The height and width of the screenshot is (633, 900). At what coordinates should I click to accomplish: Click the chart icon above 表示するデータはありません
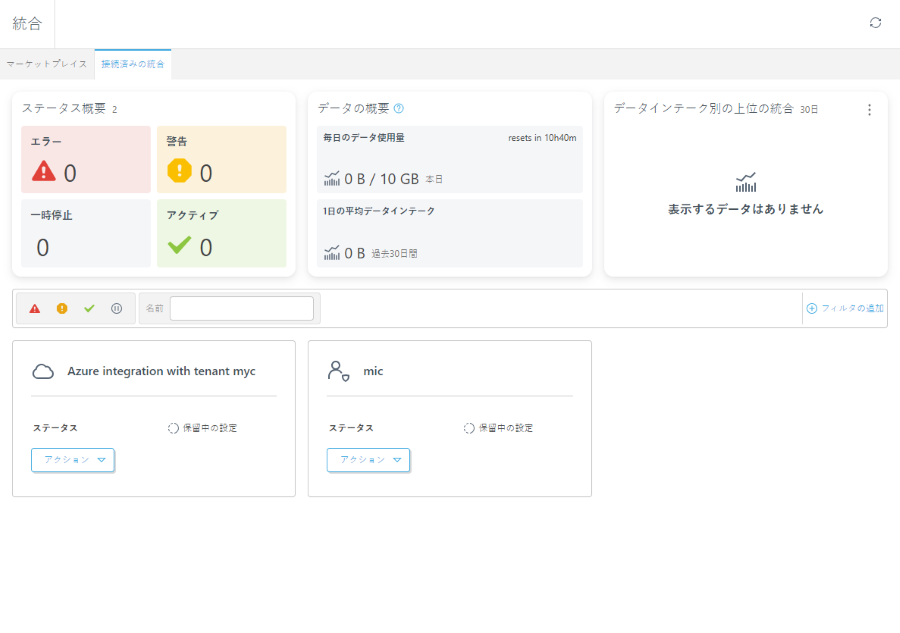coord(746,182)
